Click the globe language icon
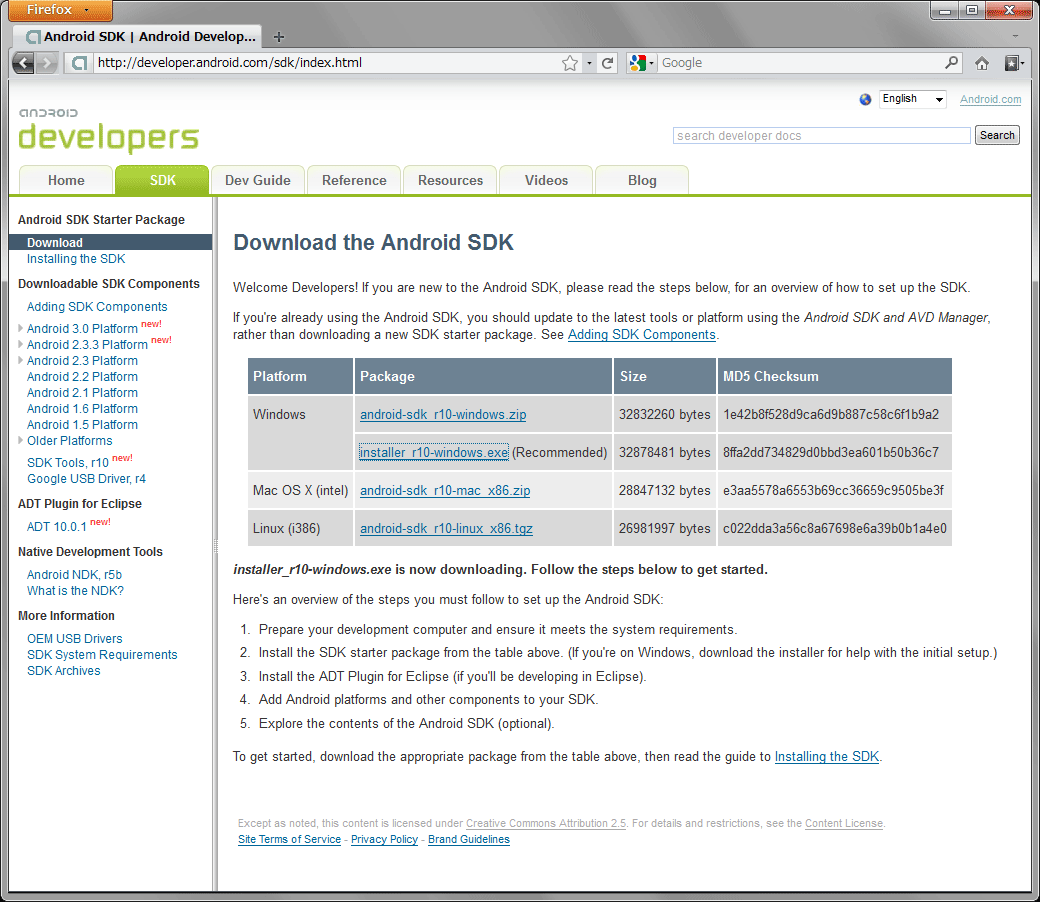Screen dimensions: 1040x902 pos(865,99)
